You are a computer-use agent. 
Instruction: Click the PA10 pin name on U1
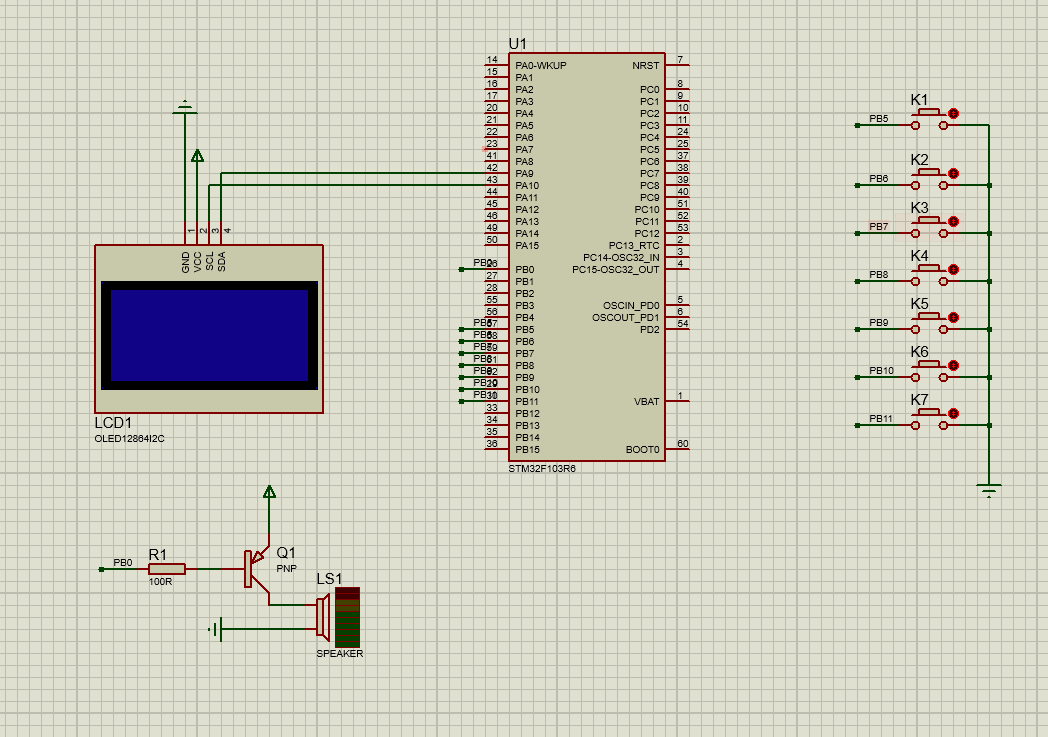527,186
